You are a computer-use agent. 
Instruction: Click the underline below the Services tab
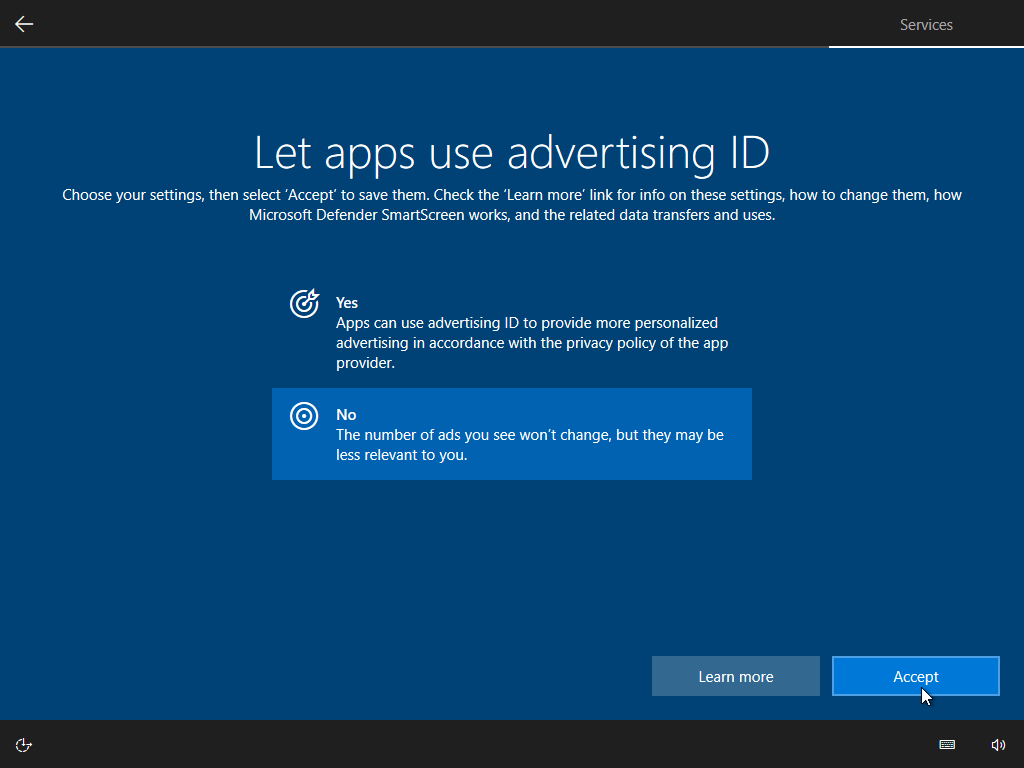click(926, 46)
